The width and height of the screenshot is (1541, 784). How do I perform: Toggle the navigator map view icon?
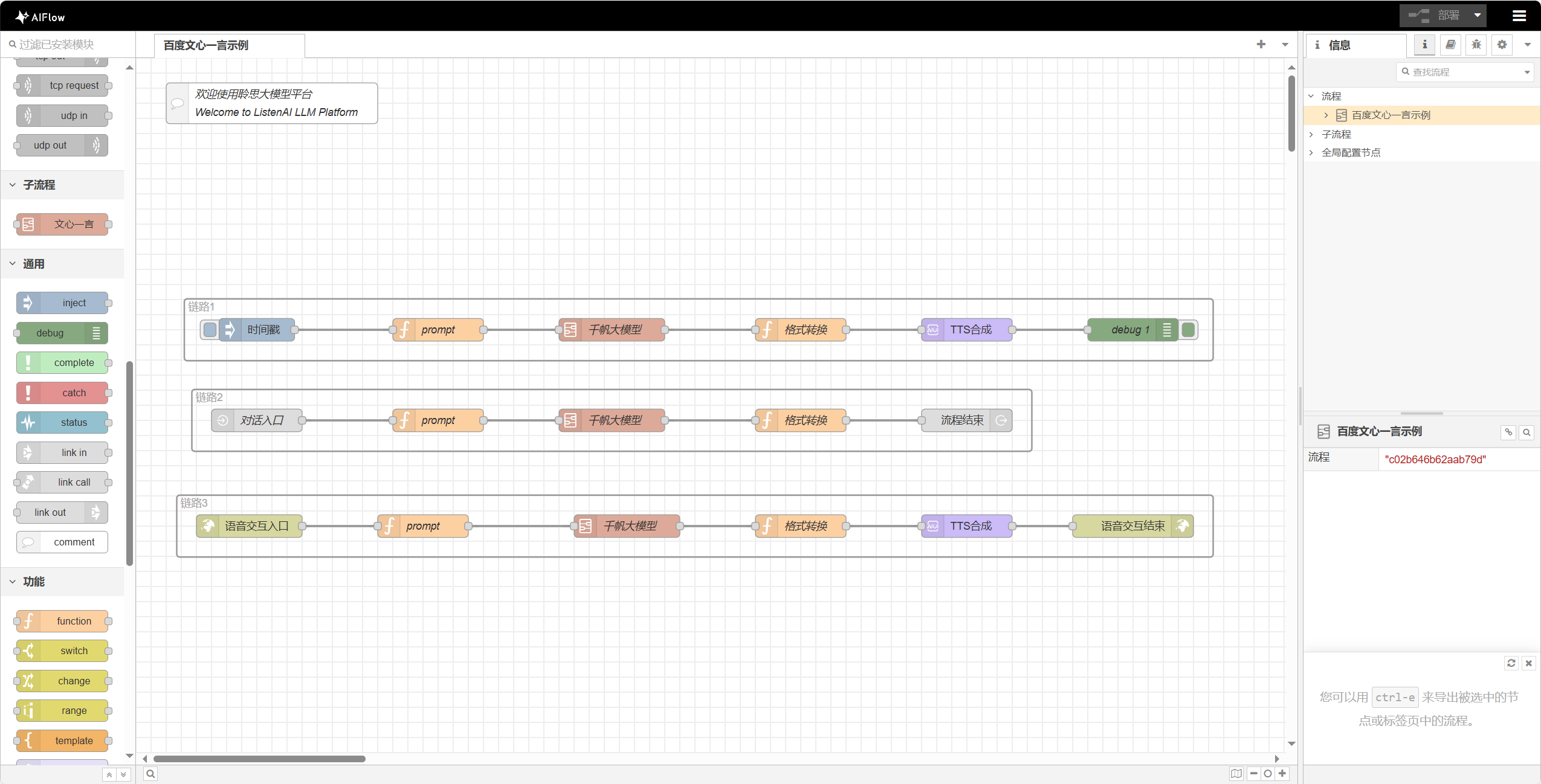coord(1236,774)
